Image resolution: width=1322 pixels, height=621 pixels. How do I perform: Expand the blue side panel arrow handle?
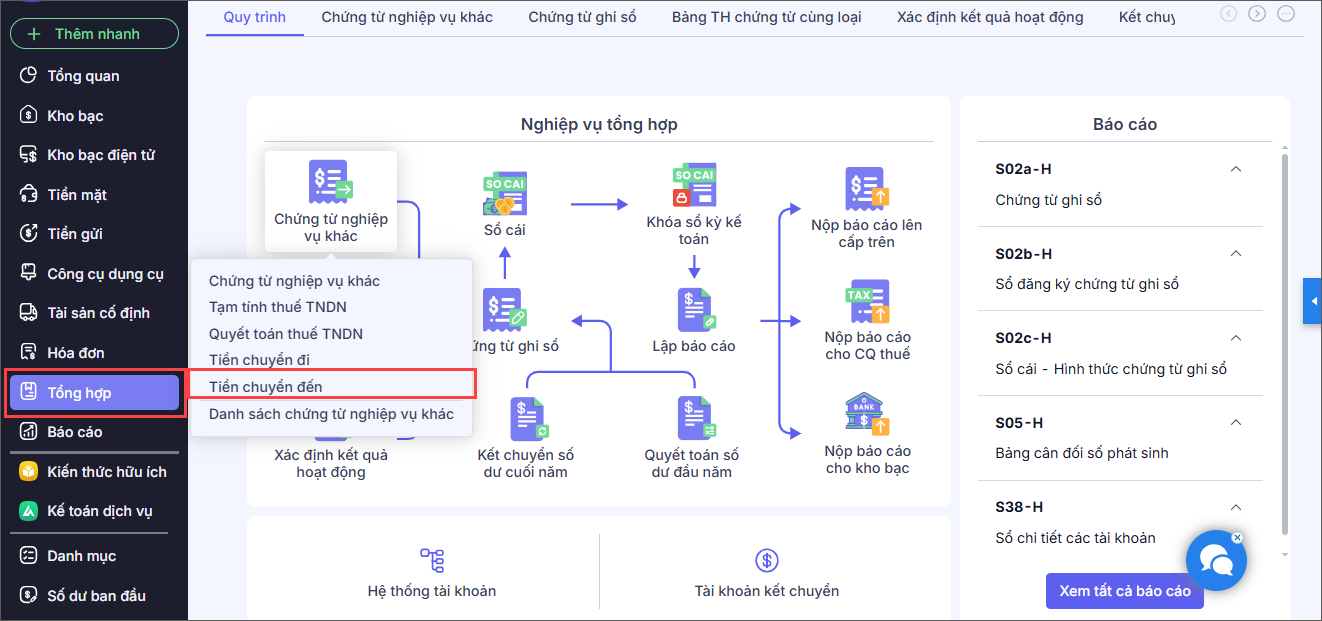point(1312,301)
